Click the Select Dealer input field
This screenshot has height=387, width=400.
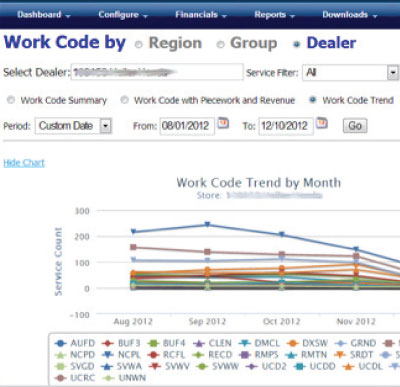coord(157,72)
